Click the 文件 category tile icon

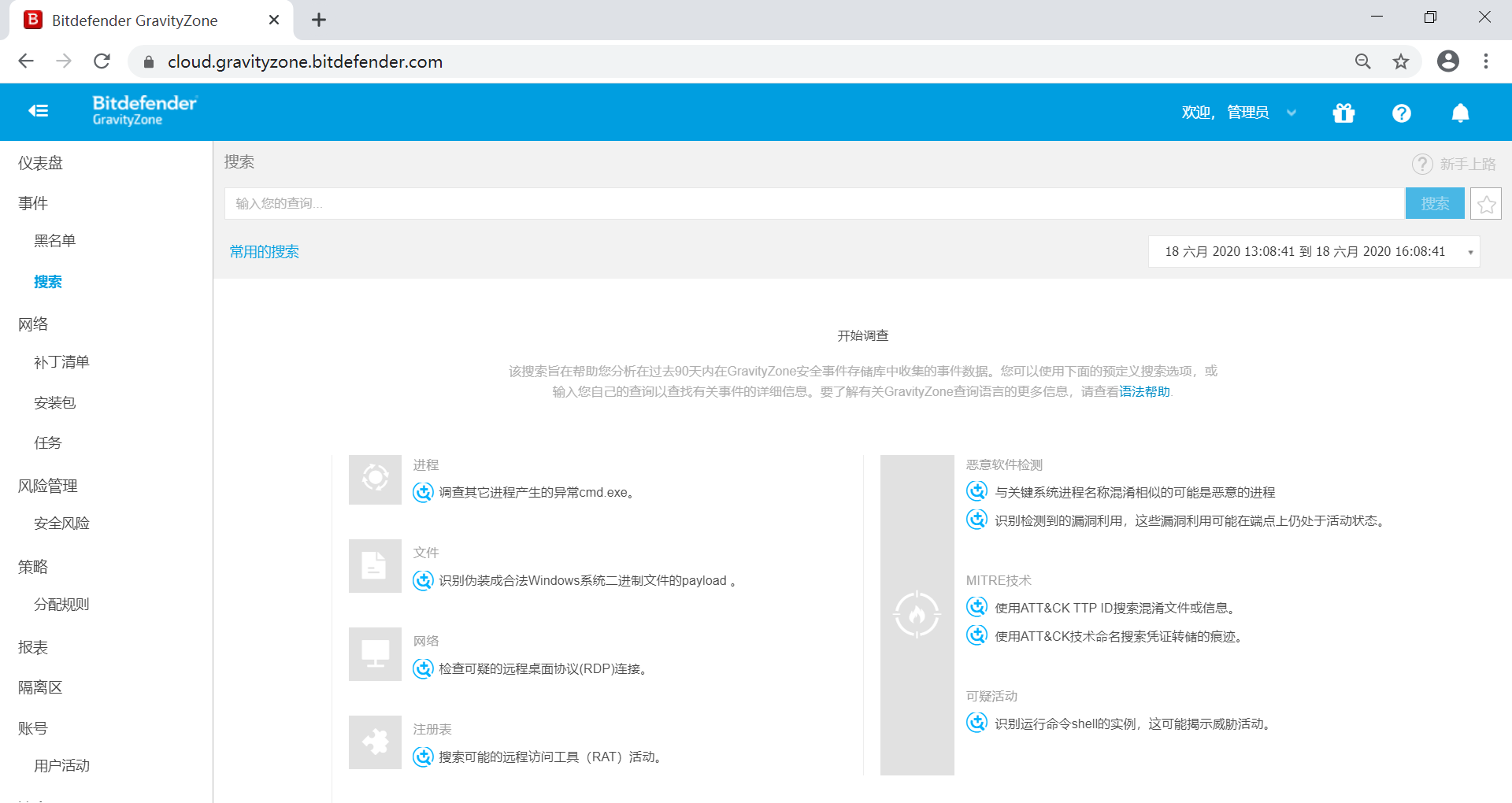tap(376, 566)
